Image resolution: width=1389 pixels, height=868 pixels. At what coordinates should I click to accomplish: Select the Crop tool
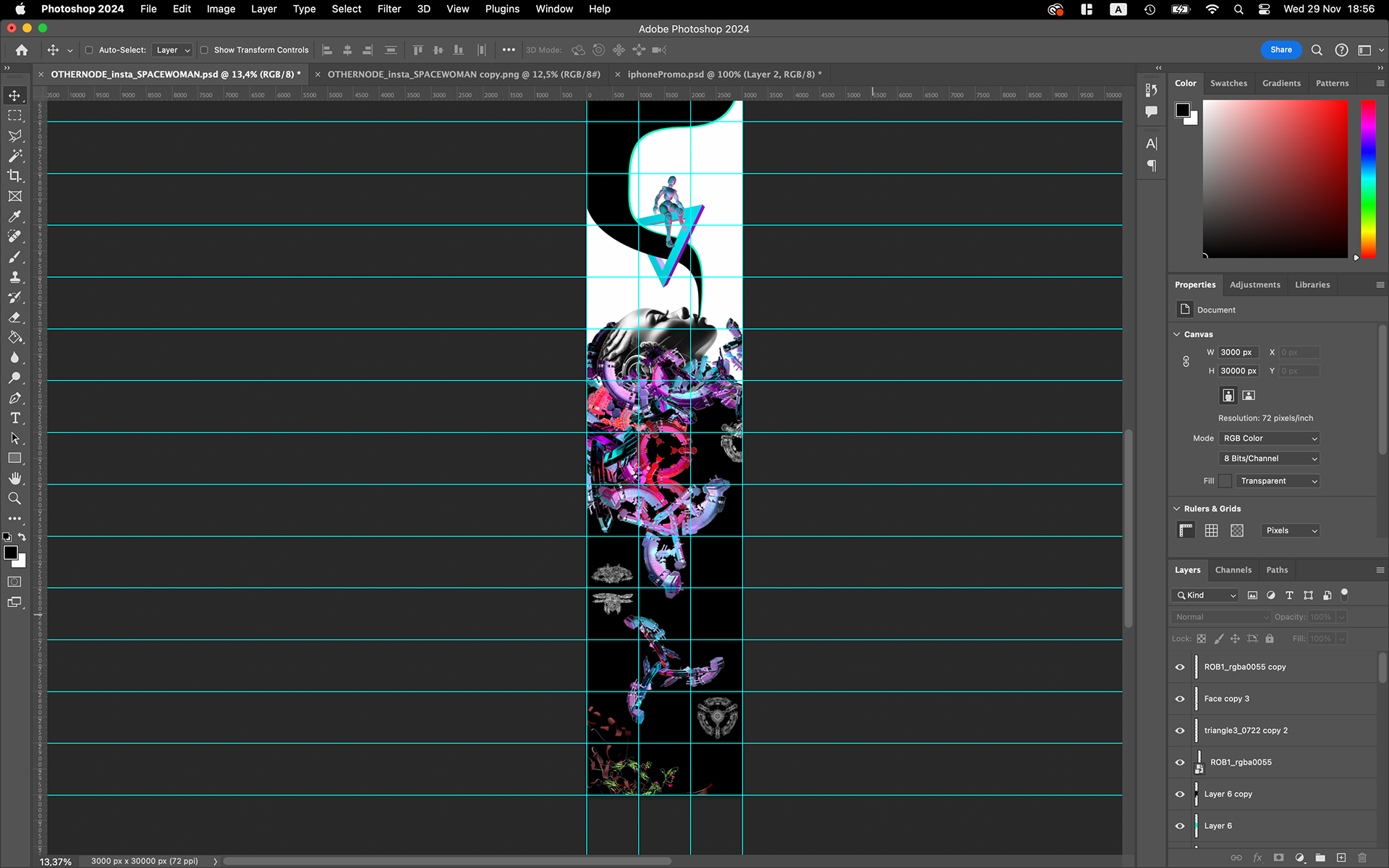[14, 176]
